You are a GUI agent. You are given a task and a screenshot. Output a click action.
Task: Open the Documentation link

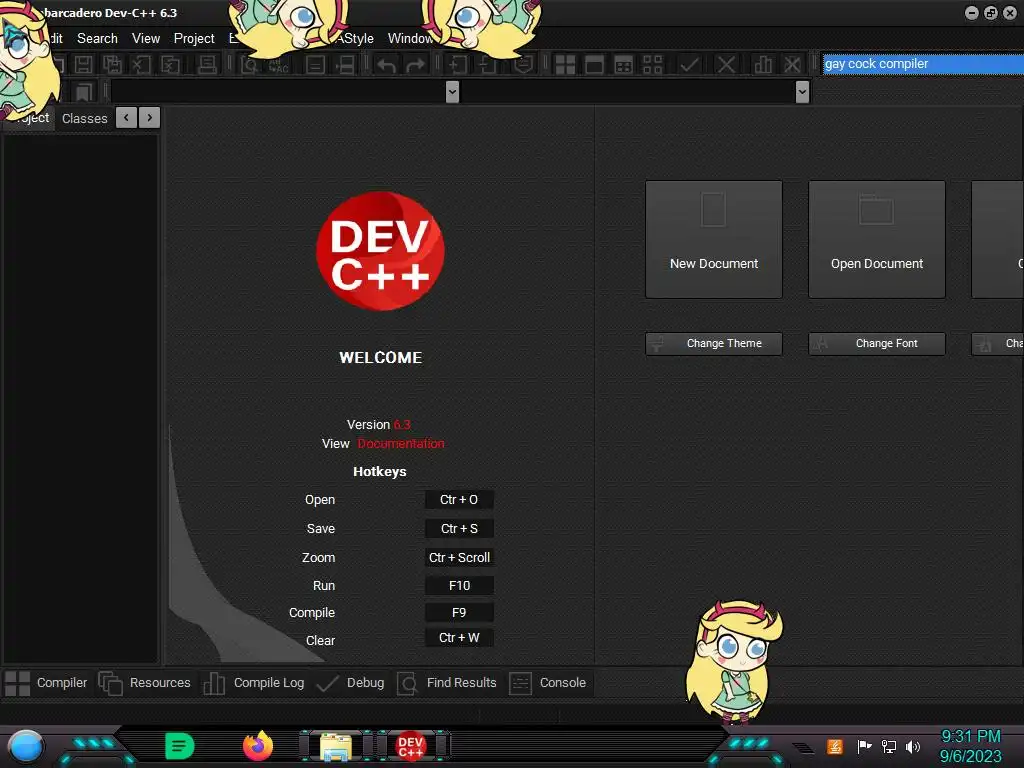tap(400, 443)
